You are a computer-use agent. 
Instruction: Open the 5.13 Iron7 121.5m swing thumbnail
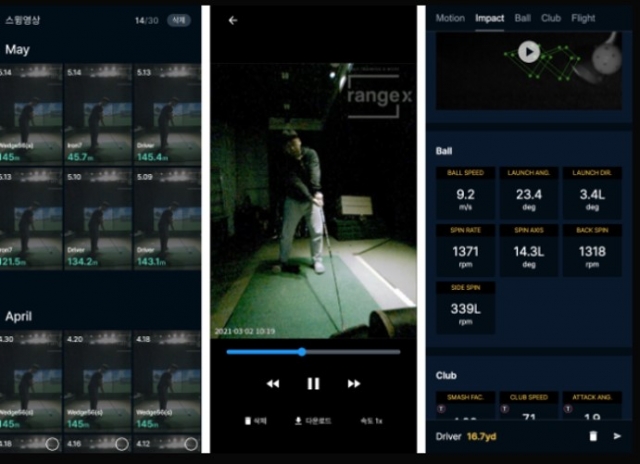click(31, 219)
